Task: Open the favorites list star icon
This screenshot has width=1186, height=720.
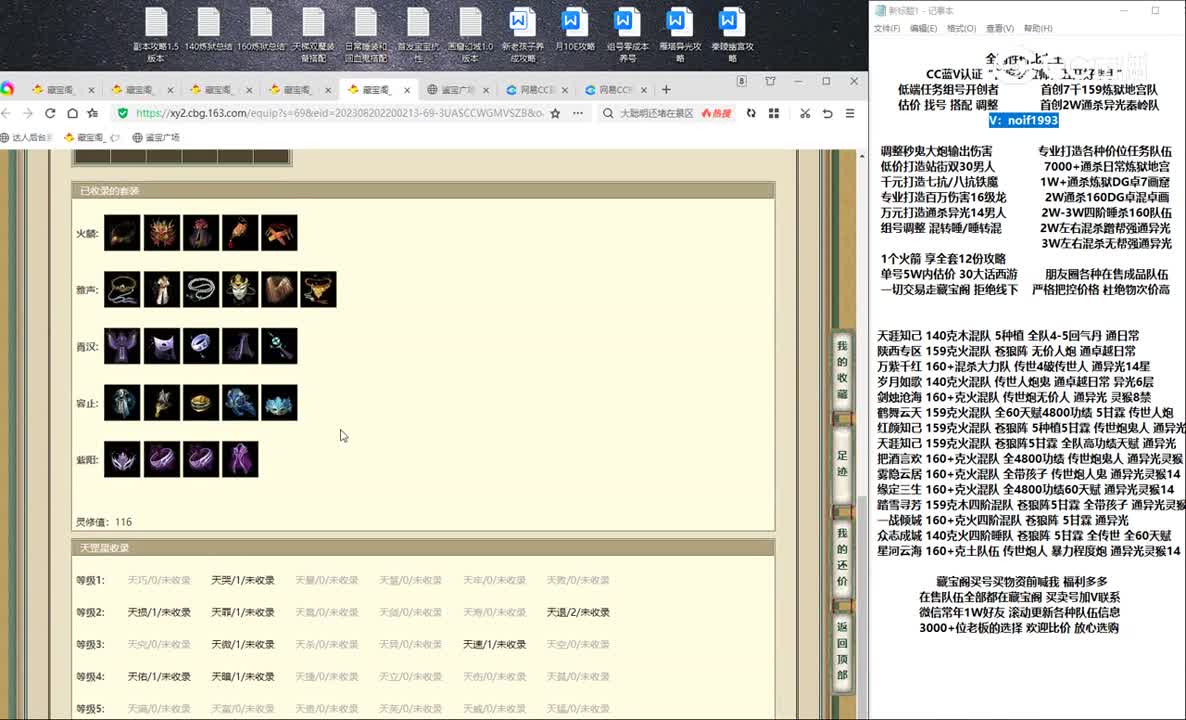Action: 93,113
